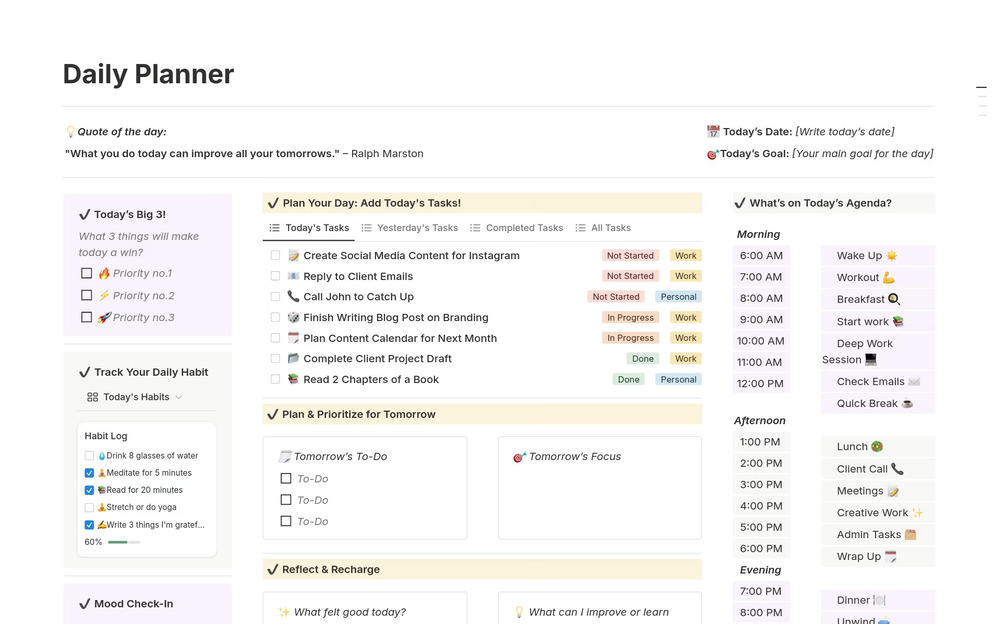Switch to Today's Tasks tab
Screen dimensions: 1000x624
309,228
